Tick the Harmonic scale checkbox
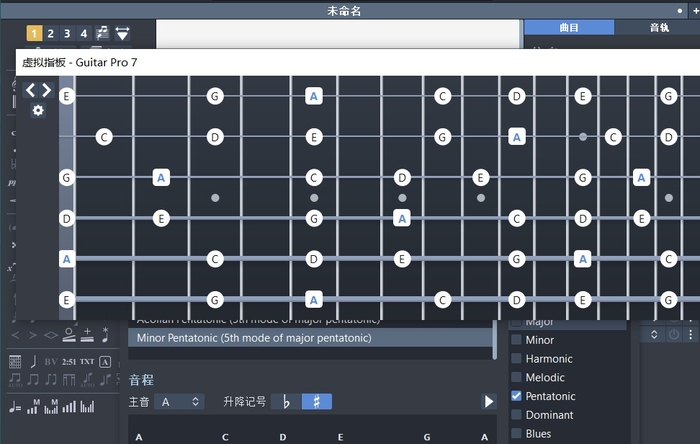700x444 pixels. (516, 359)
